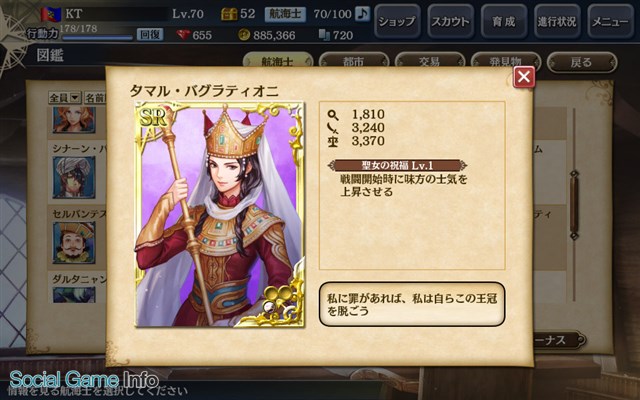The width and height of the screenshot is (640, 400).
Task: Click the 回復 action recovery button
Action: (x=150, y=34)
